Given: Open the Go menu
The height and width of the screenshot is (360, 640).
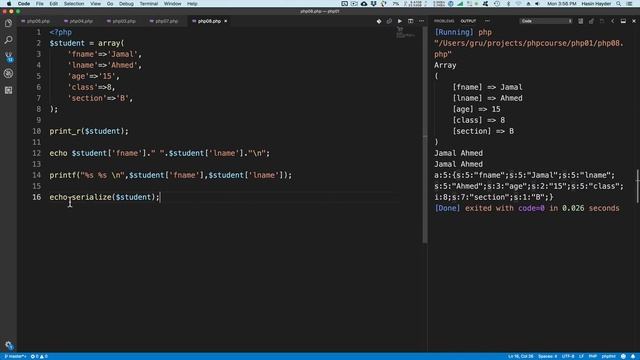Looking at the screenshot, I should [110, 4].
